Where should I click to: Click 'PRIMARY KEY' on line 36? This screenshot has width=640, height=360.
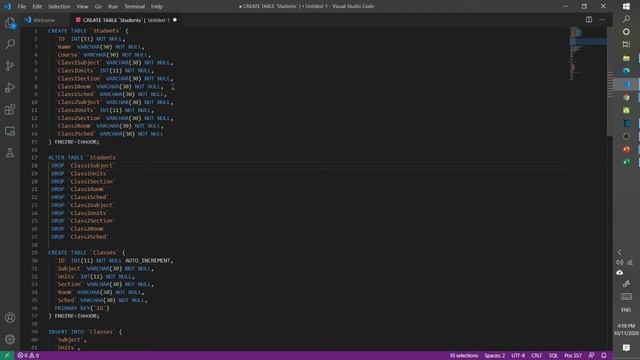coord(73,308)
